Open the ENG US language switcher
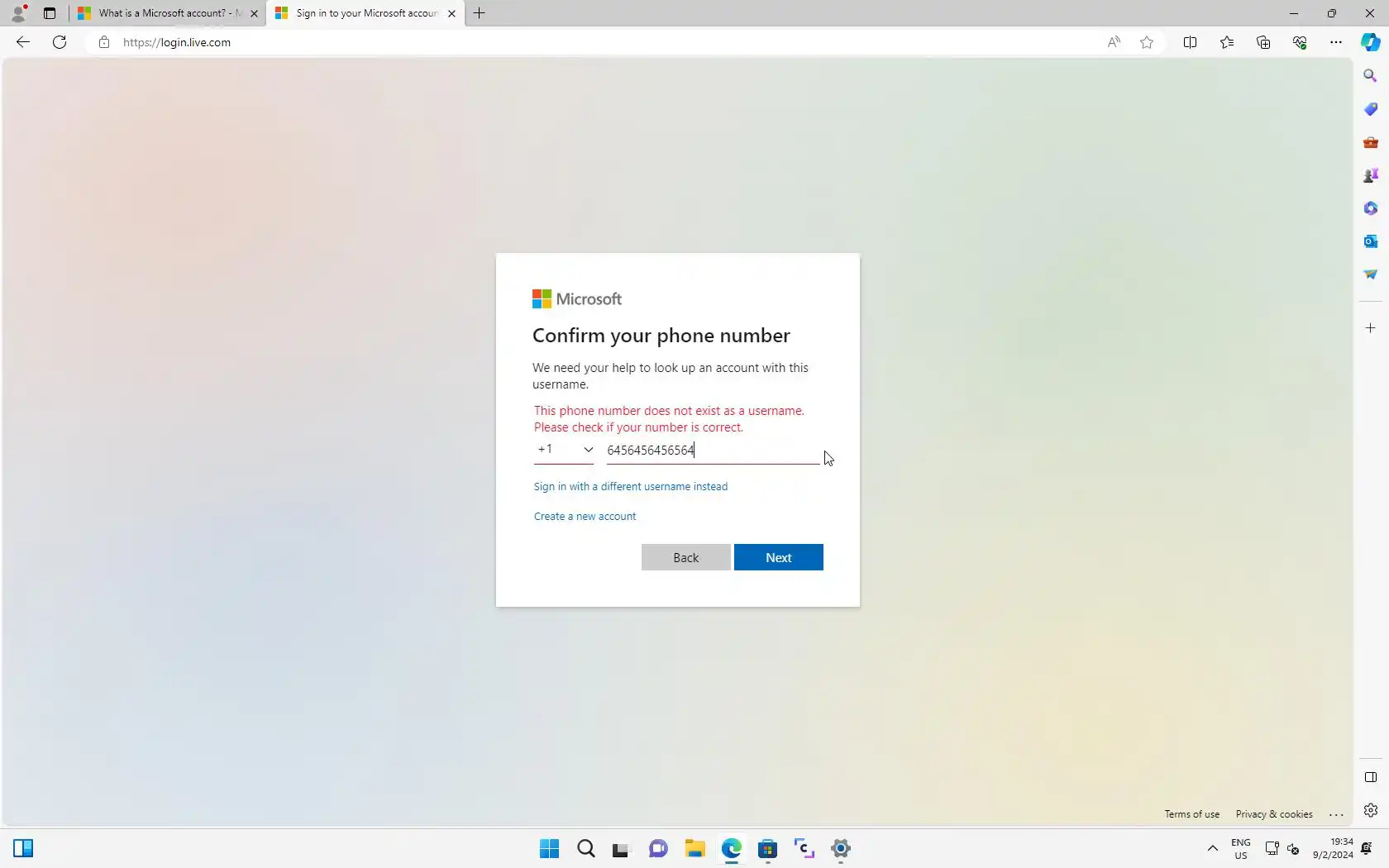Image resolution: width=1389 pixels, height=868 pixels. click(1241, 849)
